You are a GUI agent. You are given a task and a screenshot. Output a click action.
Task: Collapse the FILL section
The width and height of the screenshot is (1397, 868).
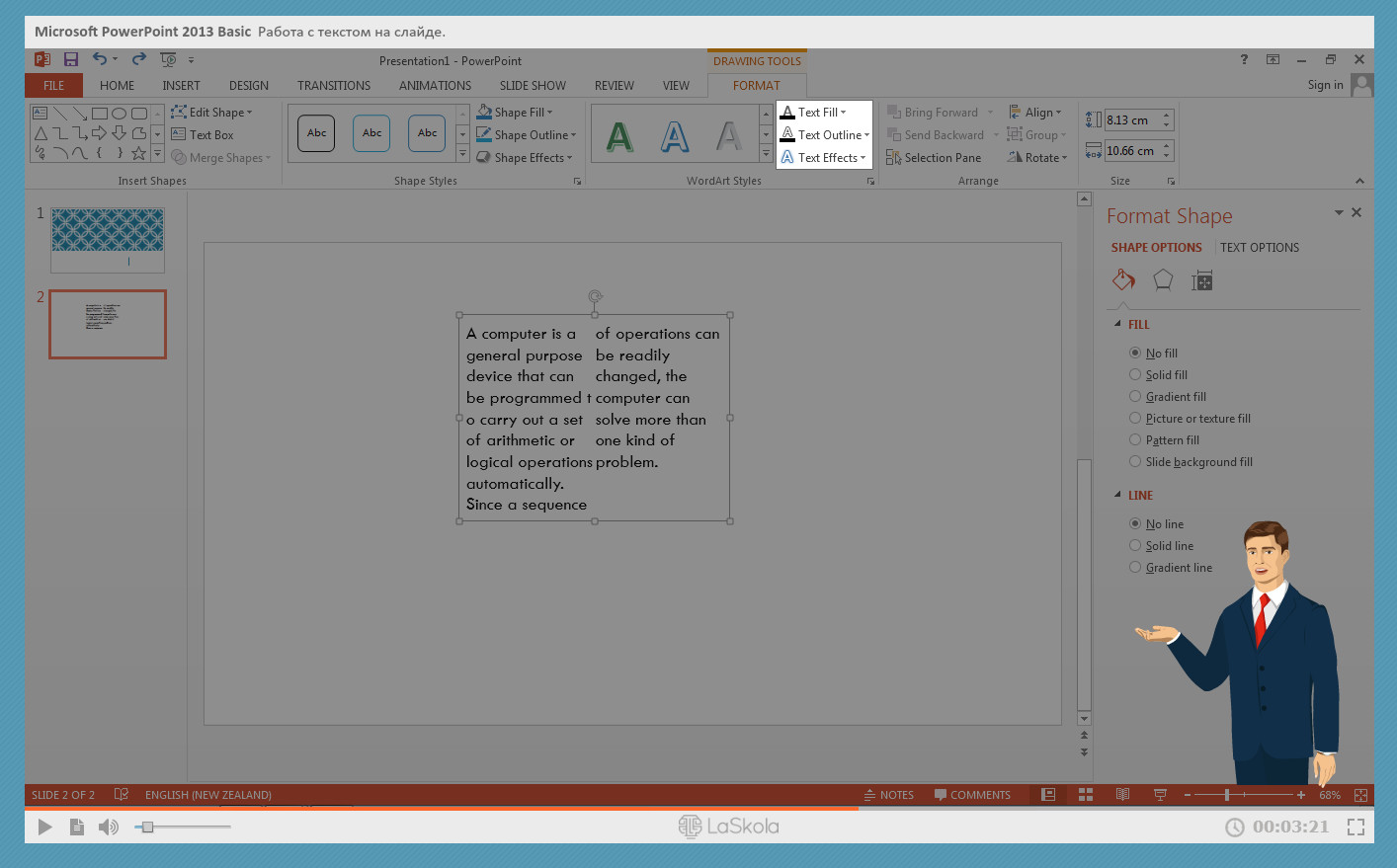point(1118,325)
